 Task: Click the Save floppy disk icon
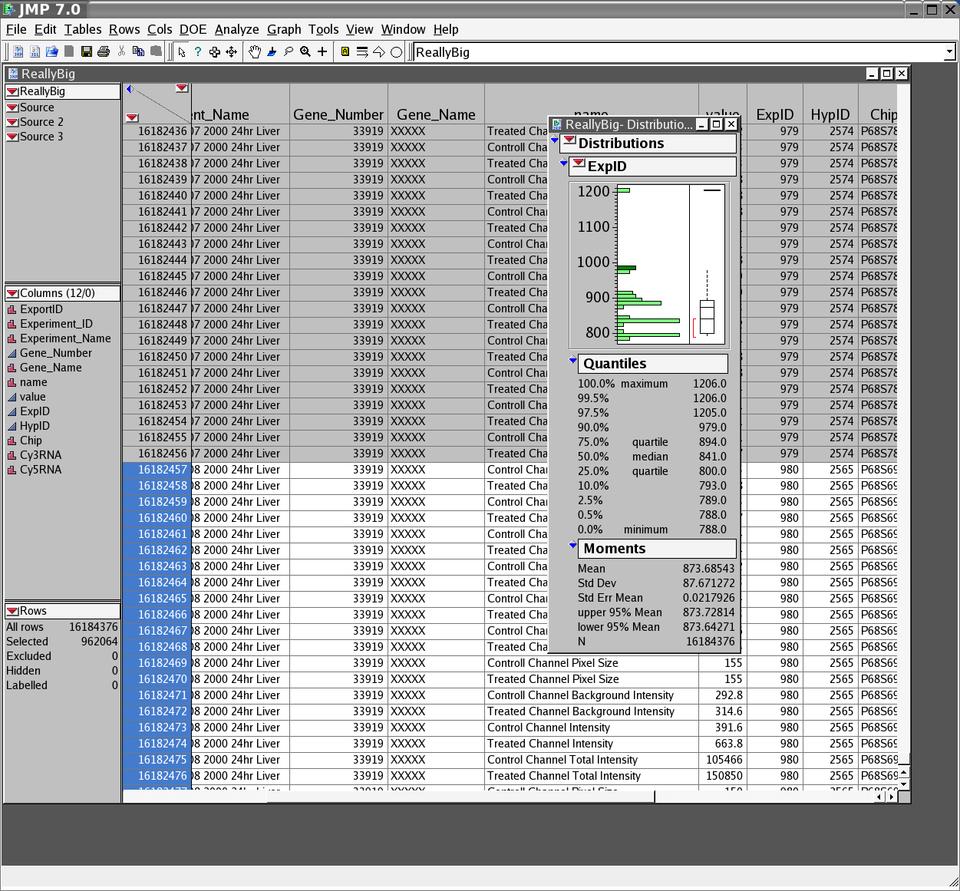click(x=86, y=52)
